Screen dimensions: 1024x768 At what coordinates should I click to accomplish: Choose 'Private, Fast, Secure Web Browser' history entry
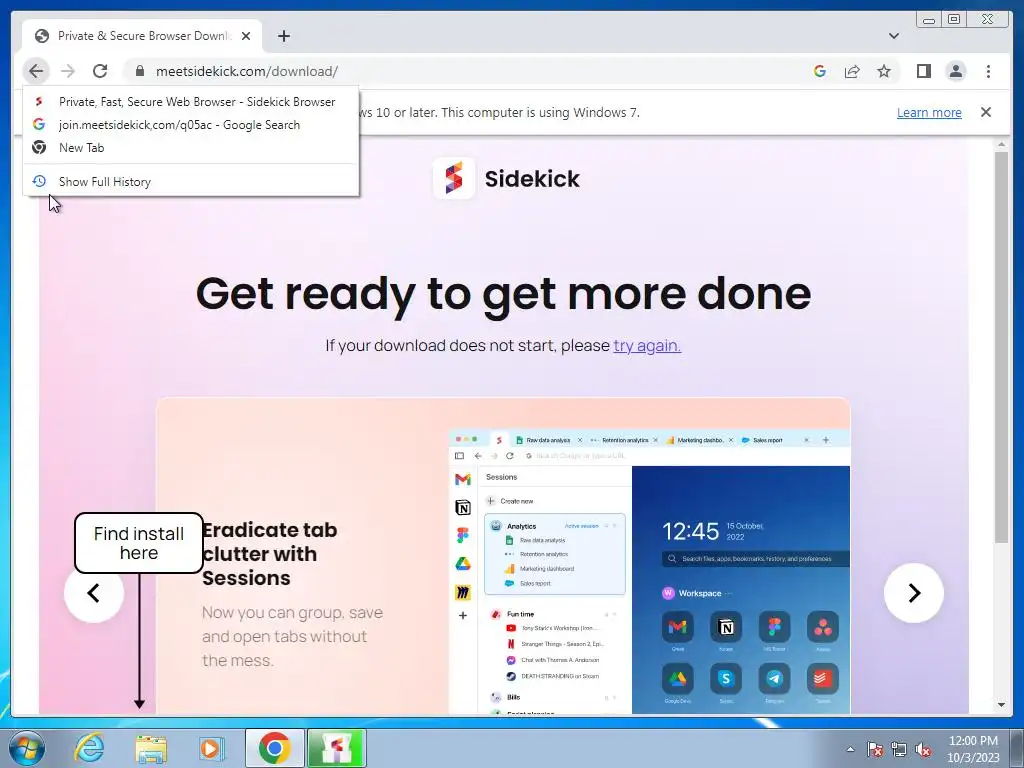click(x=191, y=102)
